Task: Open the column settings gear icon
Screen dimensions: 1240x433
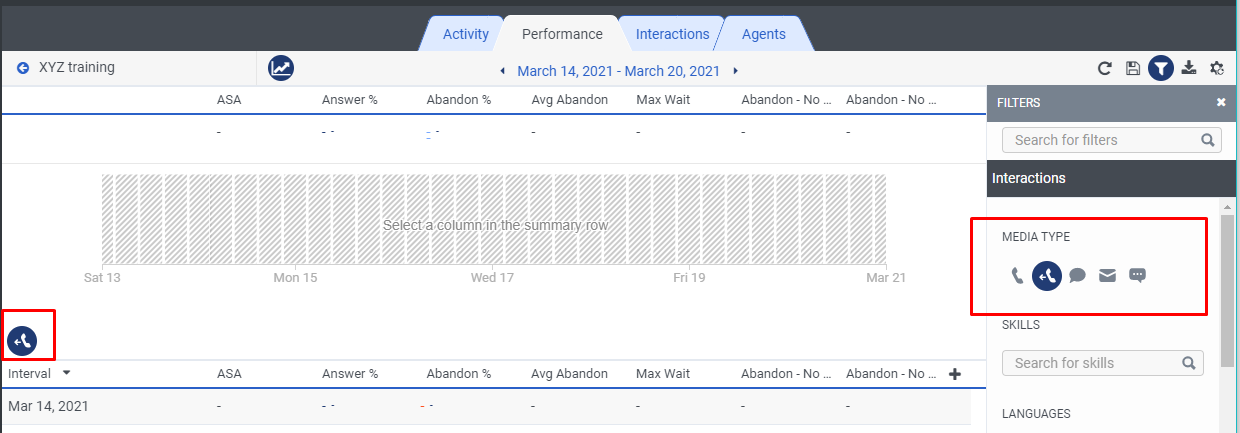Action: 1217,69
